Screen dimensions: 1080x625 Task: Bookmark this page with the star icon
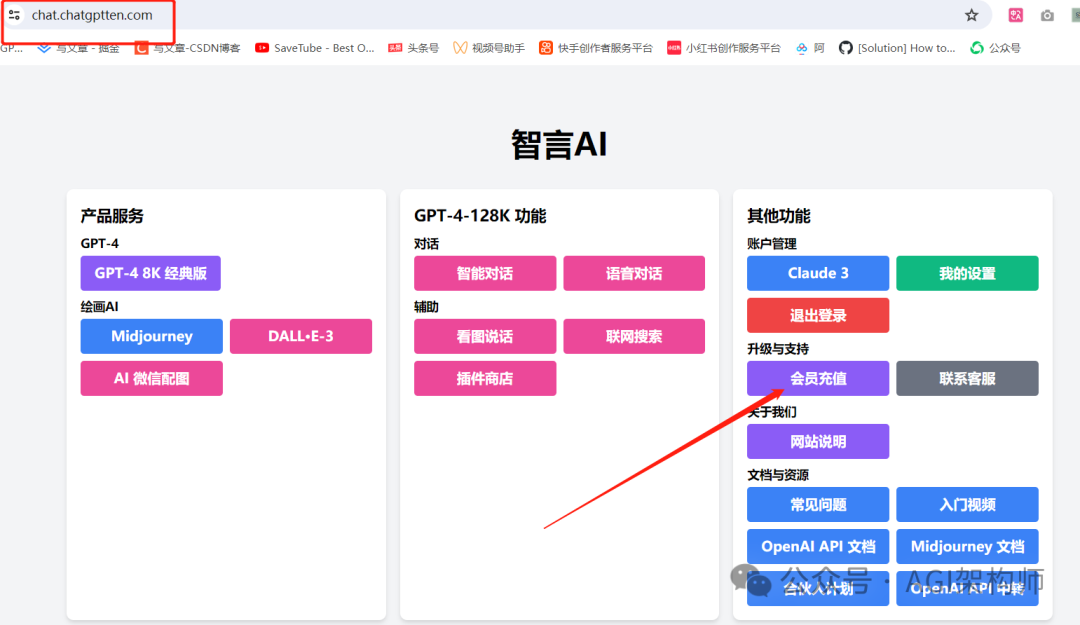coord(971,15)
